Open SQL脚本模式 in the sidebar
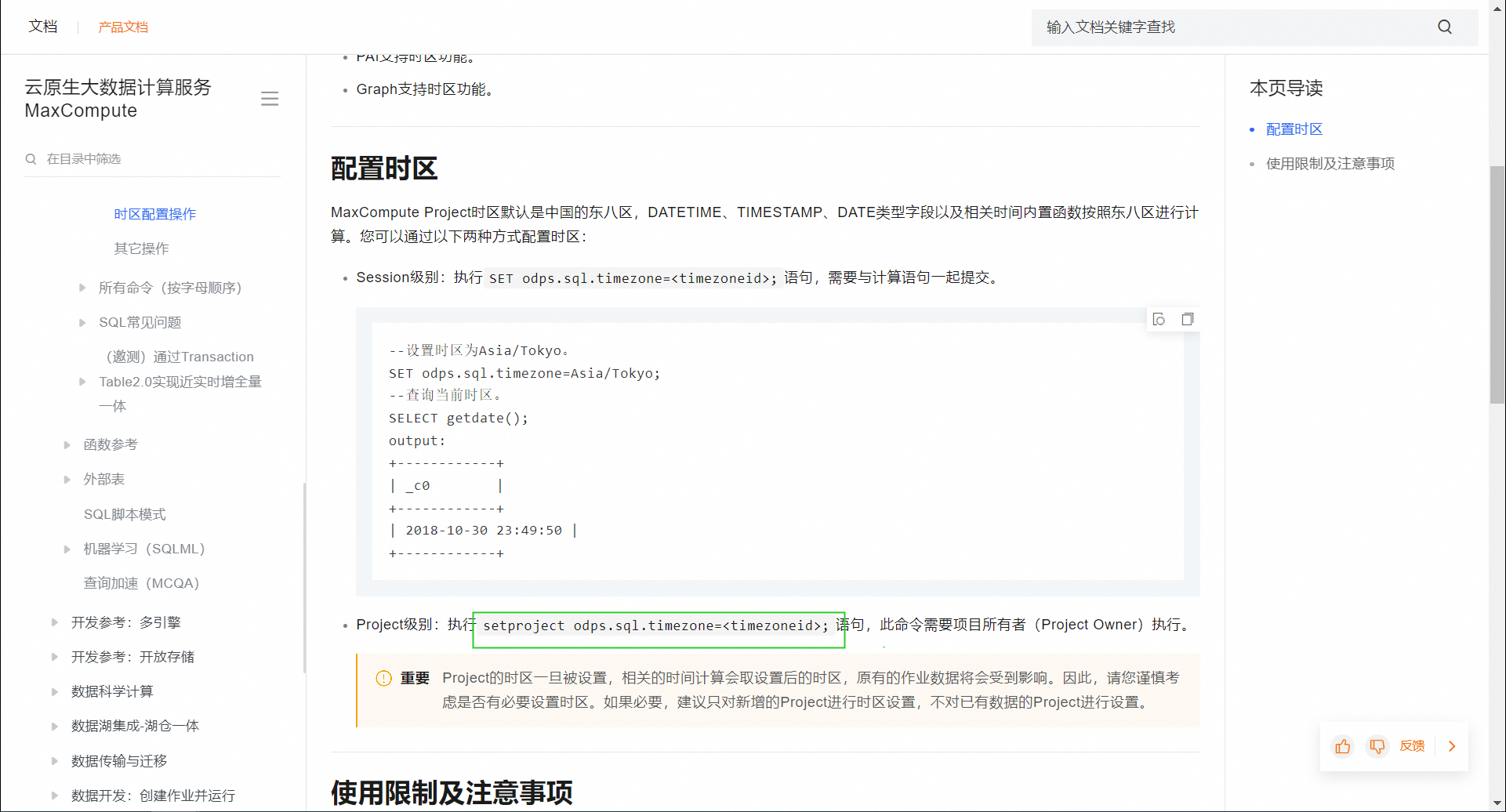This screenshot has height=812, width=1506. (x=125, y=514)
